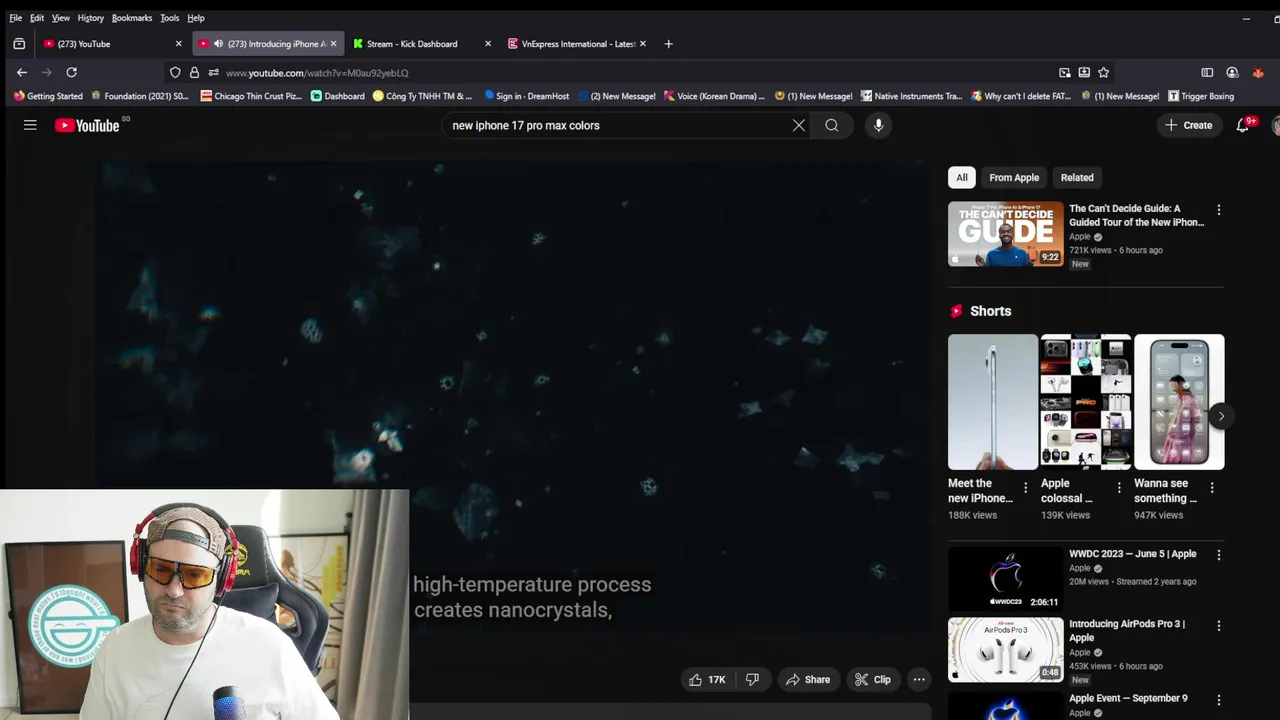Open the tab overview button left of tabs
The image size is (1280, 720).
click(19, 44)
